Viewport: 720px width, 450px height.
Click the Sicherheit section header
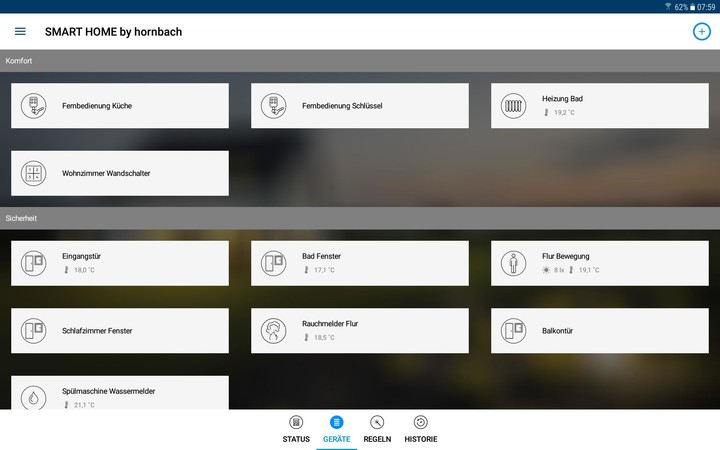[x=360, y=218]
